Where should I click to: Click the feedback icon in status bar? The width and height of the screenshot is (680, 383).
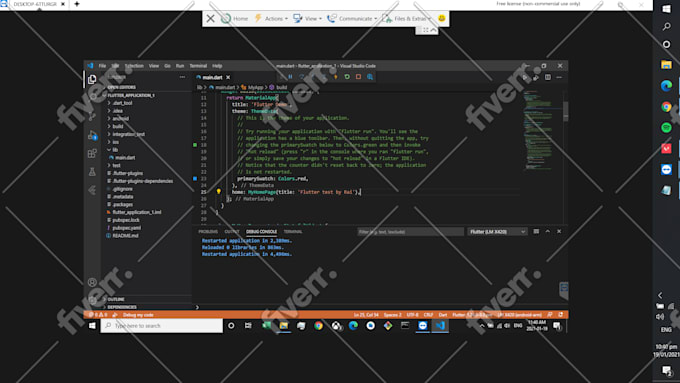coord(550,315)
